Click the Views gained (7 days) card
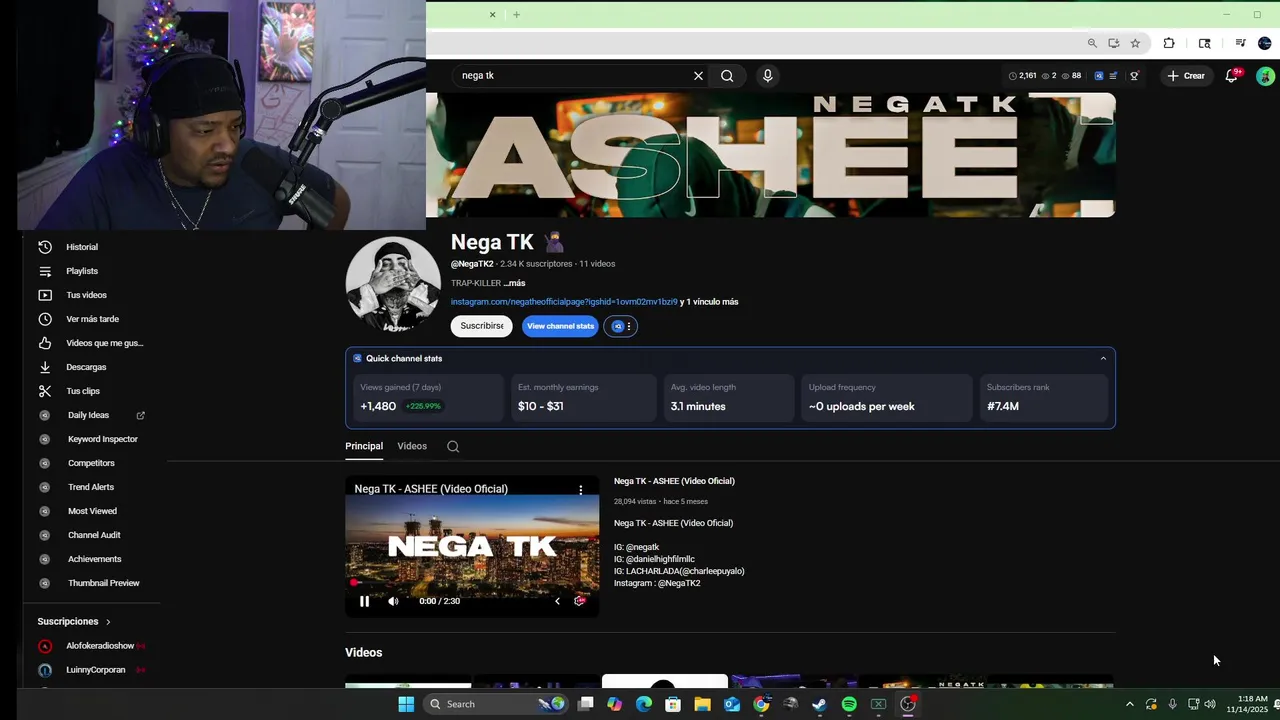 click(x=427, y=398)
